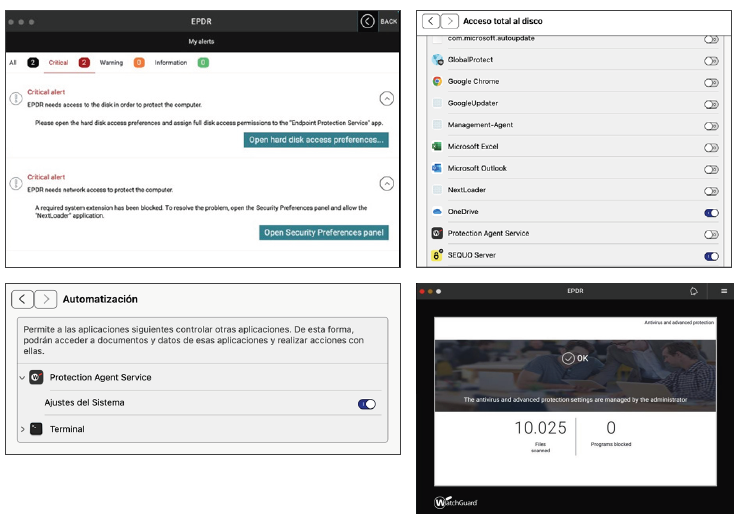Open the EPDR hamburger menu
751x527 pixels.
pyautogui.click(x=724, y=291)
